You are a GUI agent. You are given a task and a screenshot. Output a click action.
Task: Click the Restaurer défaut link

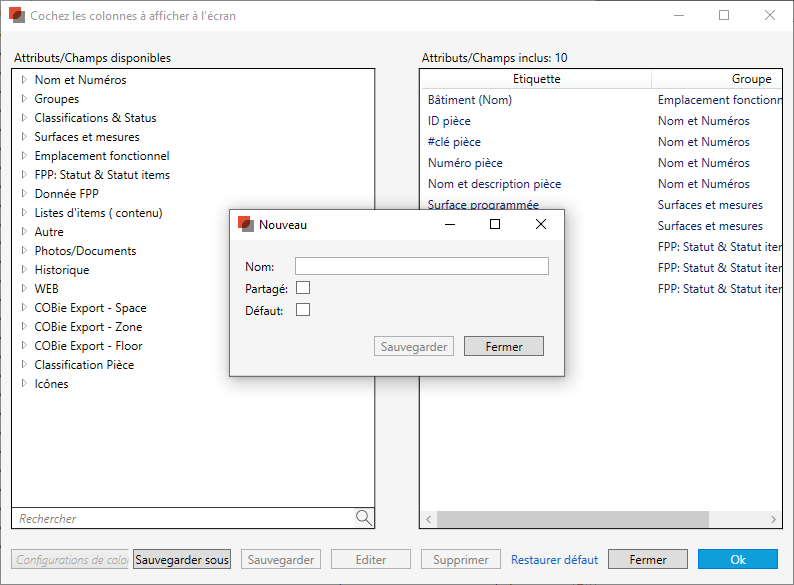pyautogui.click(x=554, y=560)
